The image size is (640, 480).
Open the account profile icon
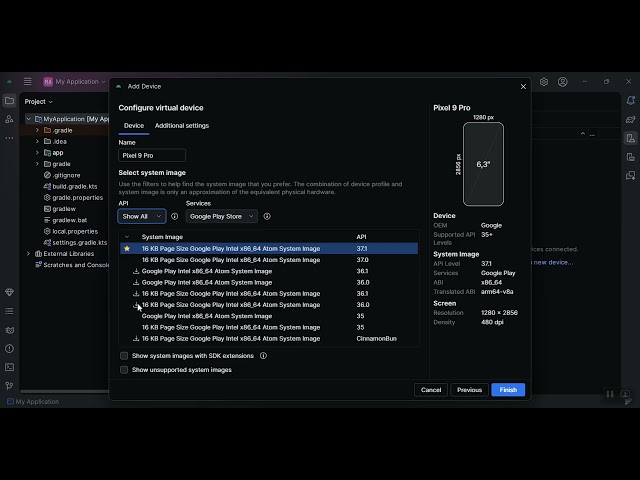(562, 82)
